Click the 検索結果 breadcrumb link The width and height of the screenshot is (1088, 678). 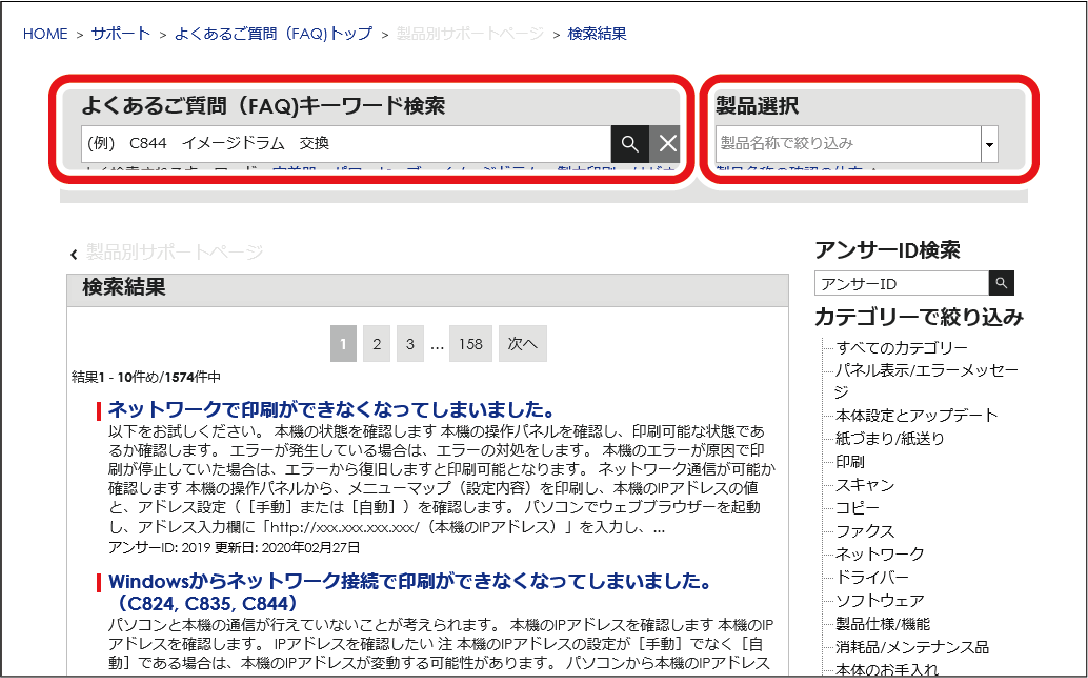click(597, 34)
